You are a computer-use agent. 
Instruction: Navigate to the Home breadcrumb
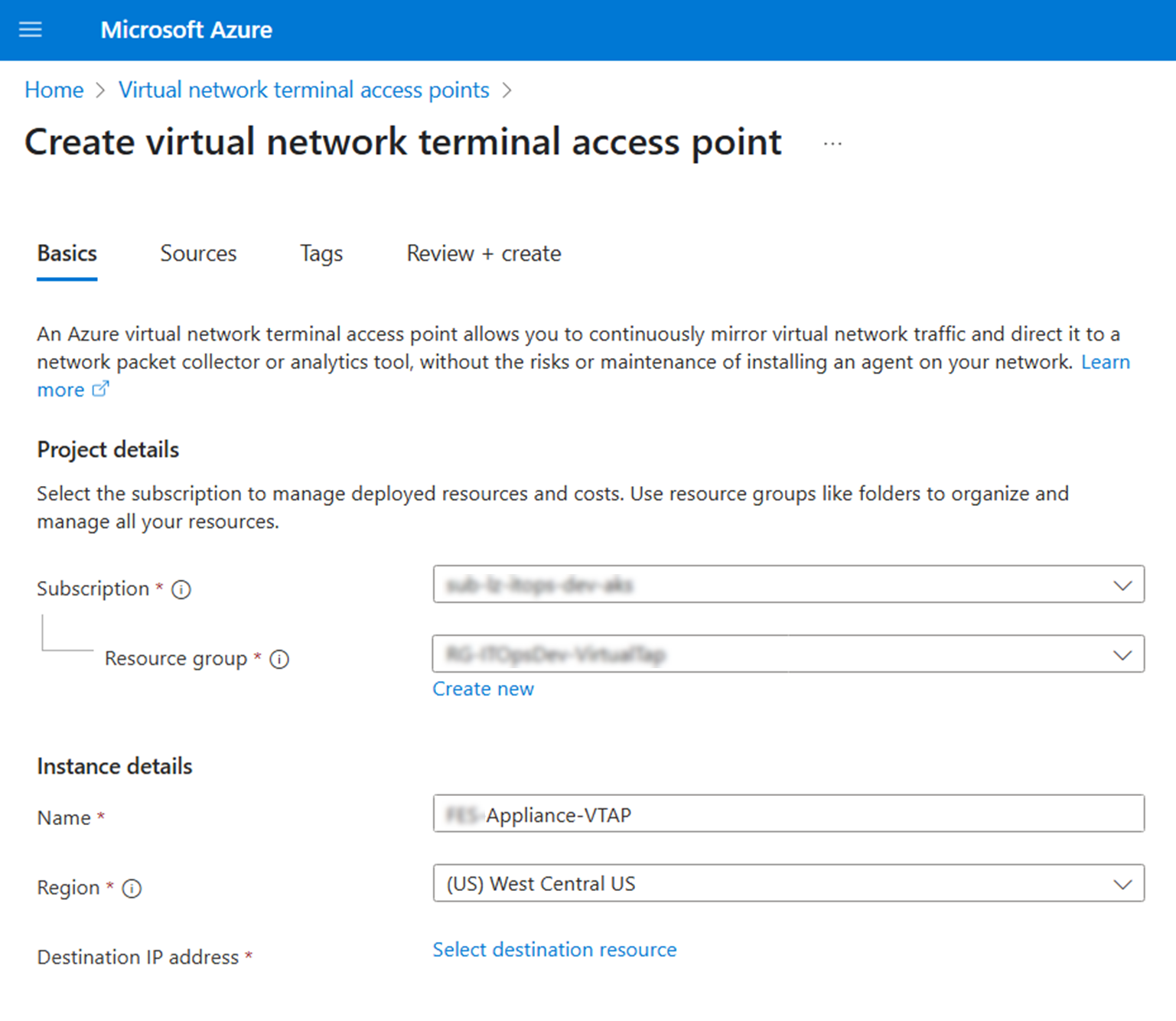pos(54,90)
